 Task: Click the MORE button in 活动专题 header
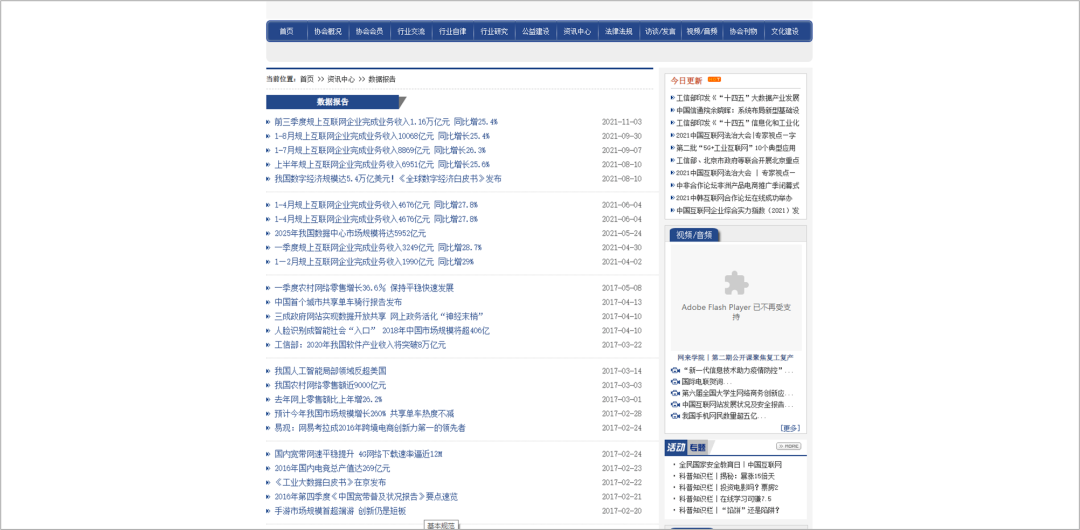[x=788, y=446]
